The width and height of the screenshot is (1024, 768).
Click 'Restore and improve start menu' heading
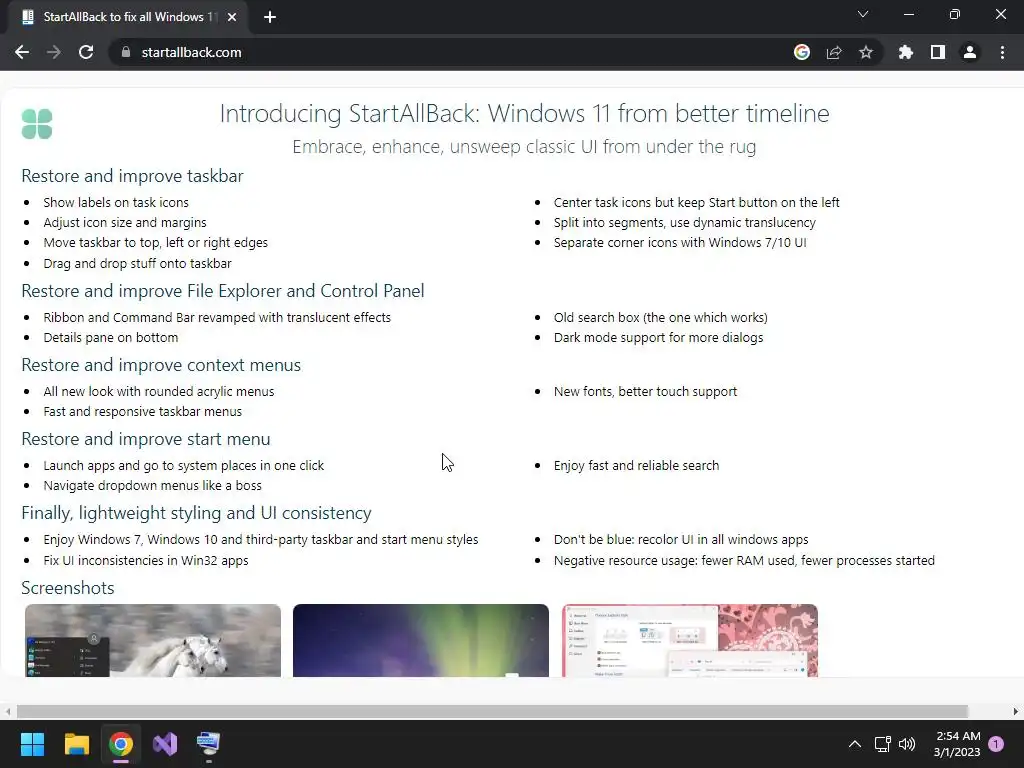pos(146,439)
